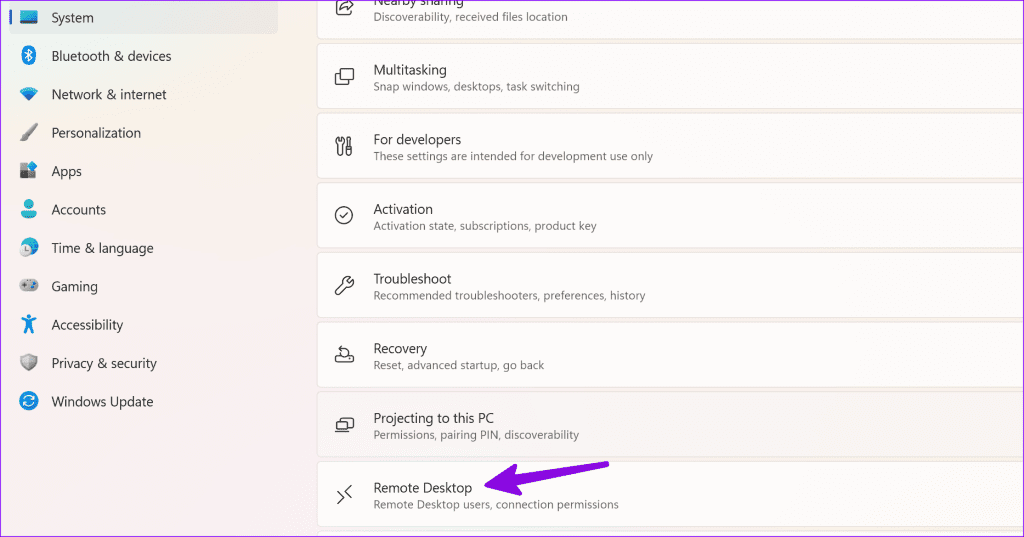Go to Recovery options
Image resolution: width=1024 pixels, height=537 pixels.
click(x=660, y=356)
